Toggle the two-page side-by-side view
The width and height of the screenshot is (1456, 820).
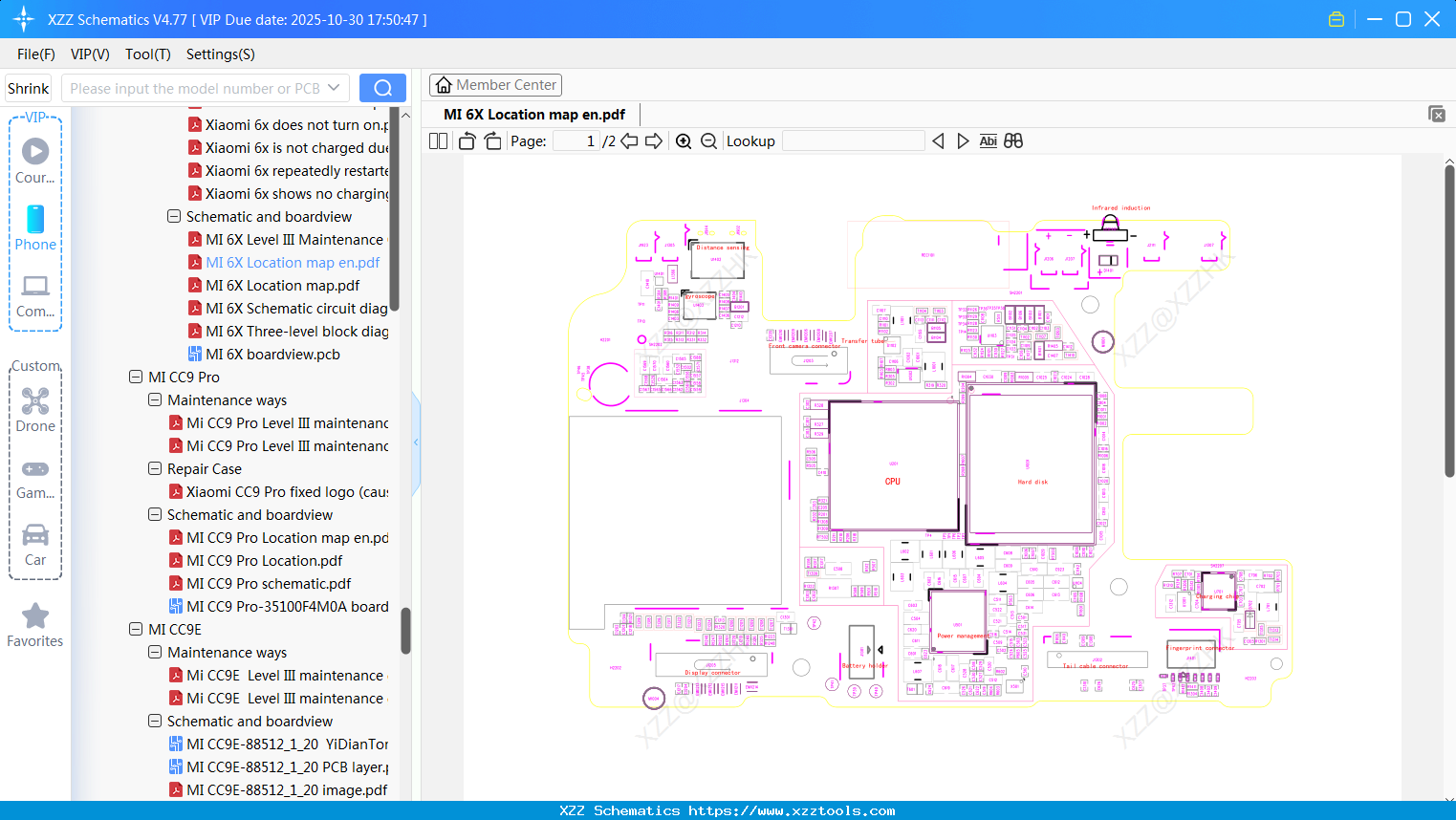point(438,141)
